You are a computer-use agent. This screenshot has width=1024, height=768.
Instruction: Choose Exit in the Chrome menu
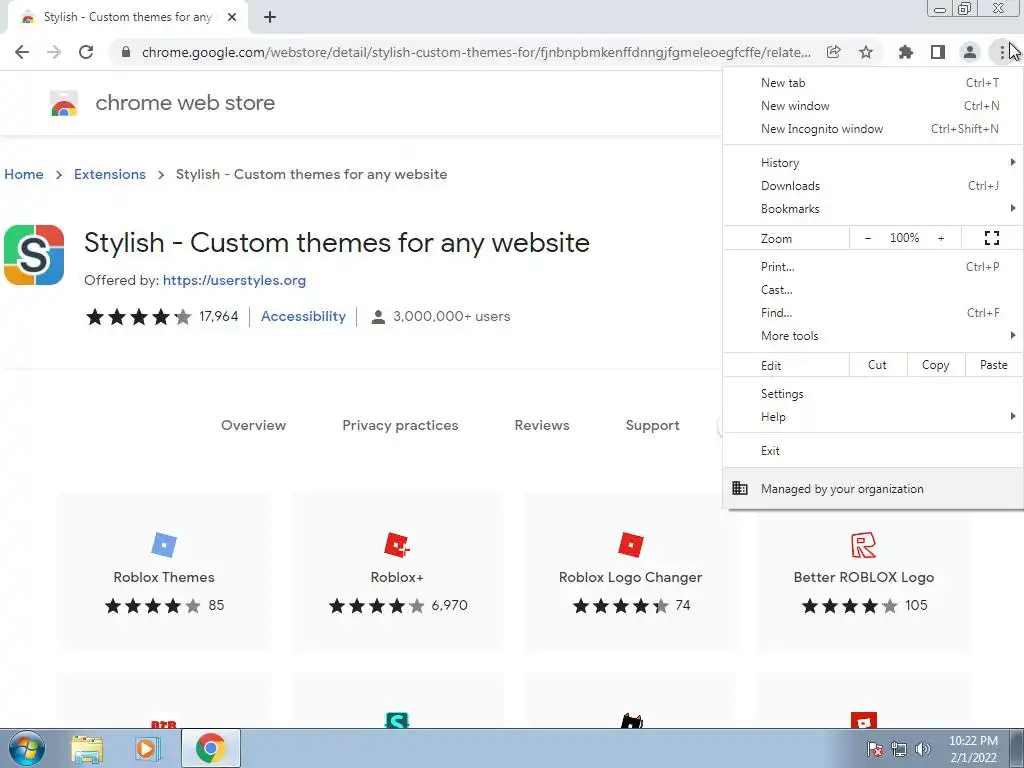[x=873, y=451]
